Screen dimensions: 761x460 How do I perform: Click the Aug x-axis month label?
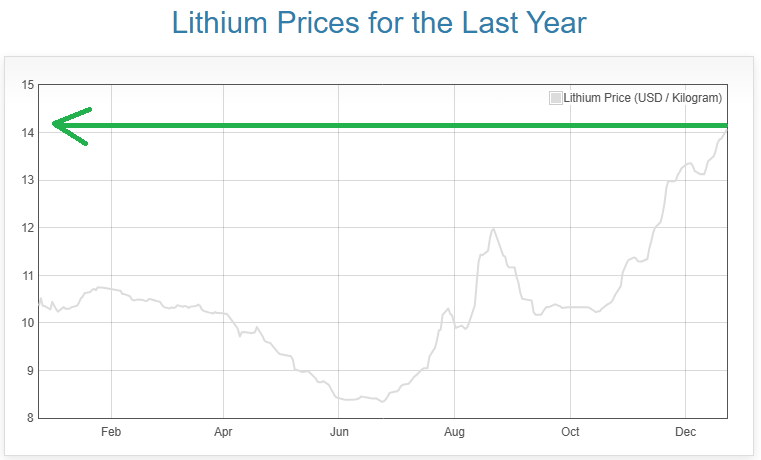click(x=454, y=432)
